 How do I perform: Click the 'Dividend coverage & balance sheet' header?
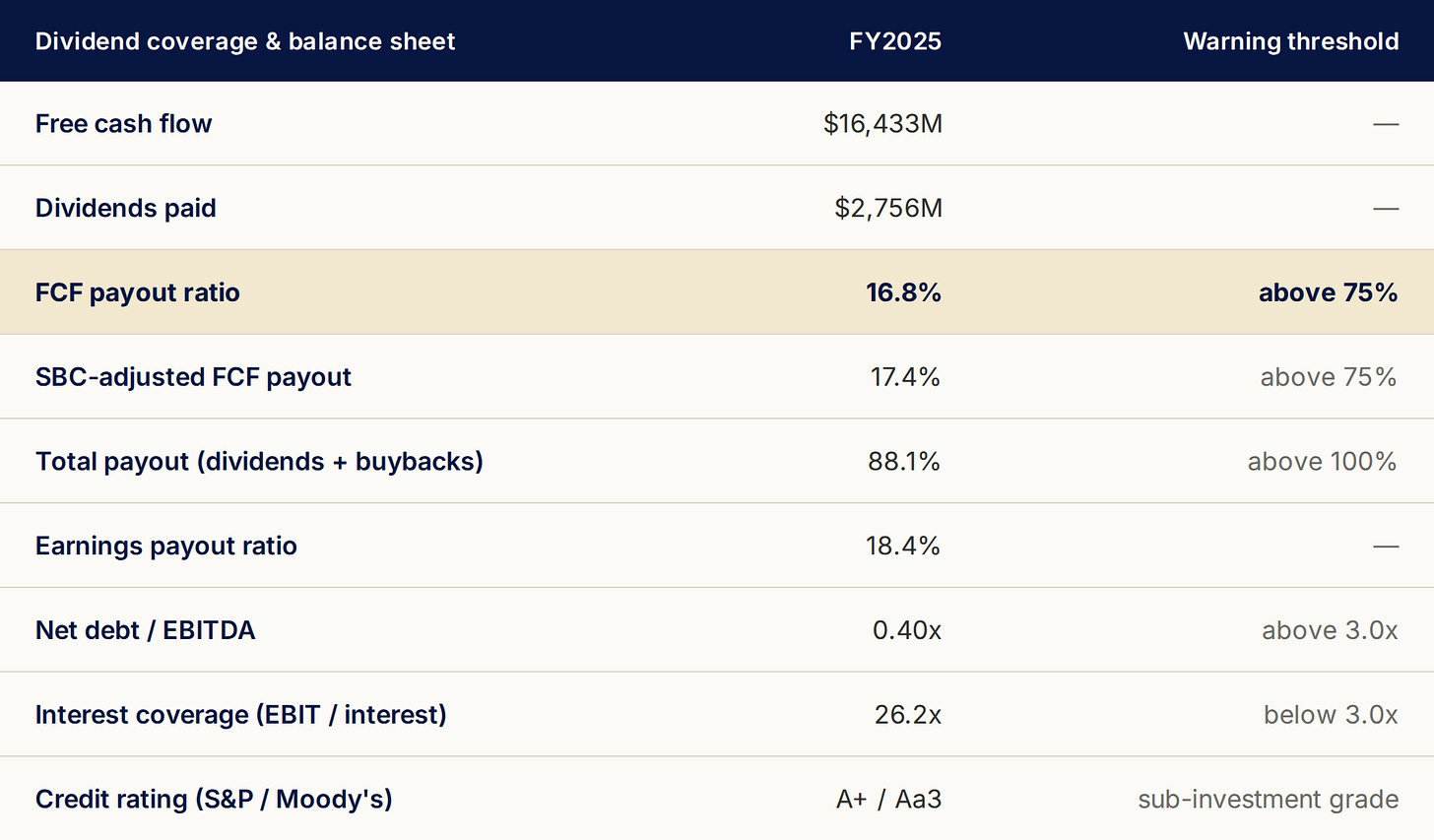click(245, 41)
